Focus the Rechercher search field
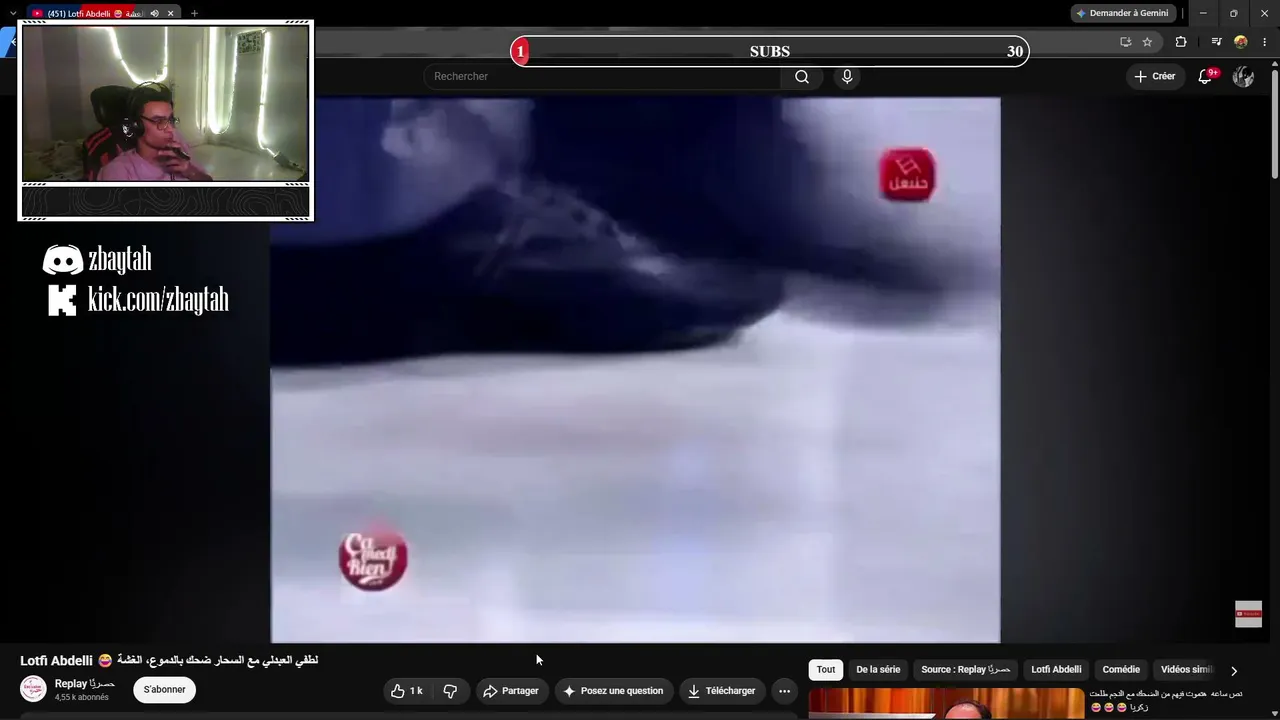 603,77
